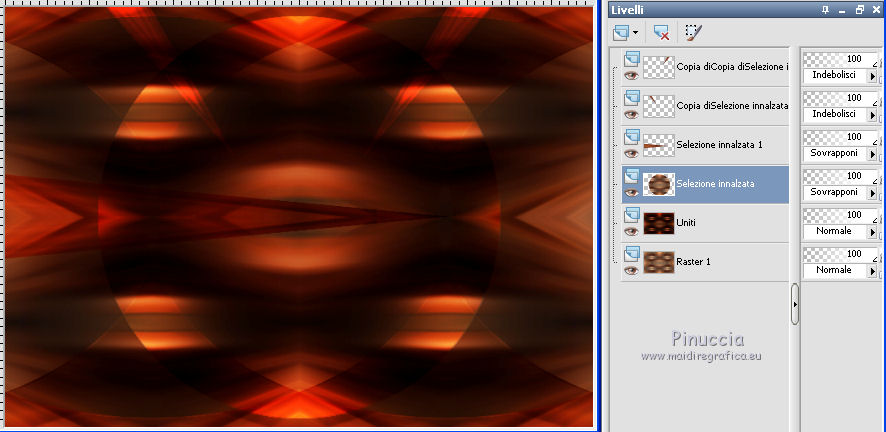Screen dimensions: 886x432
Task: Adjust opacity slider of Copia diSelezione innalzata layer
Action: click(840, 98)
